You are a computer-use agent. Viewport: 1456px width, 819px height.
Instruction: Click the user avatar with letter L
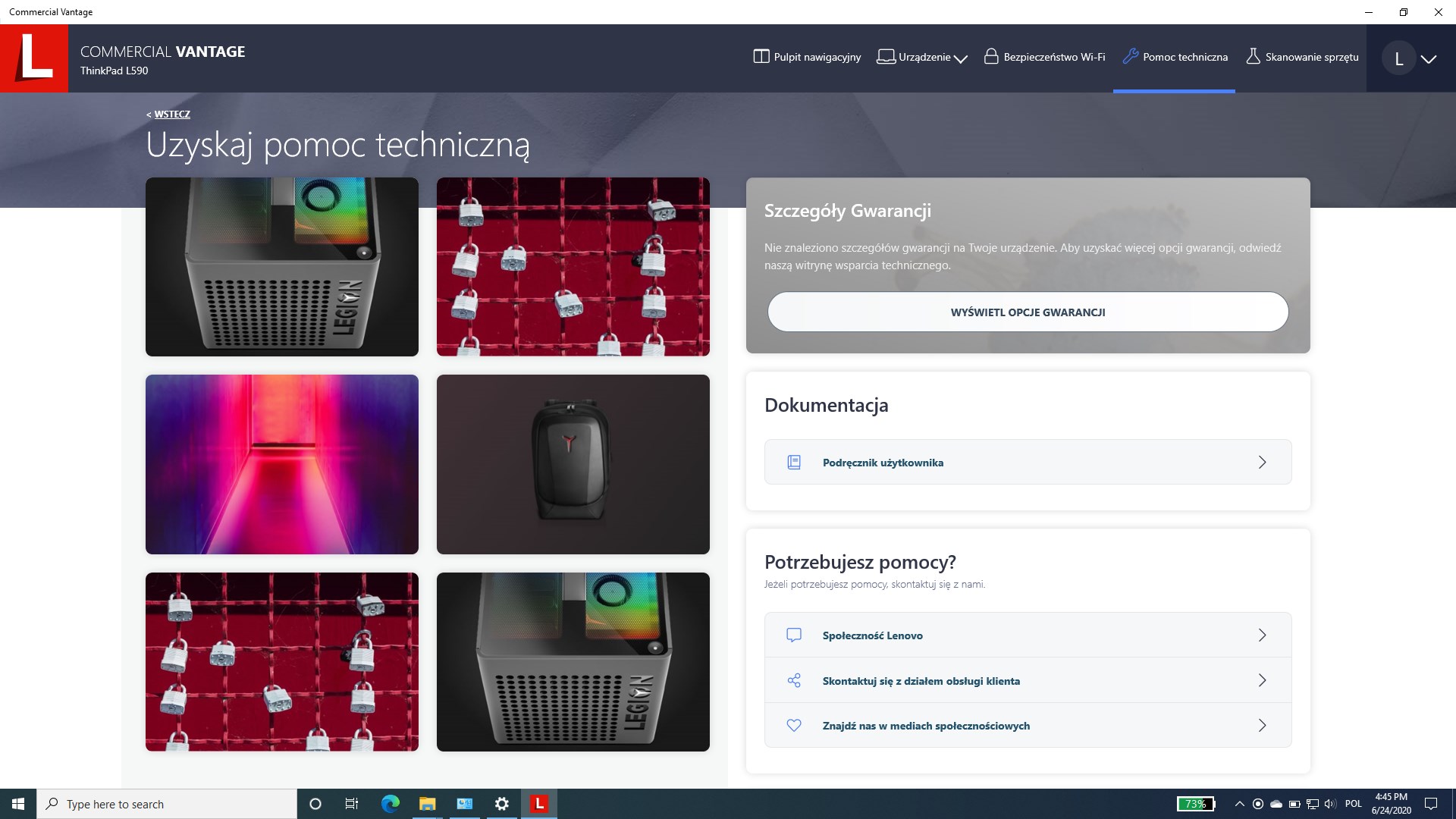(x=1398, y=59)
